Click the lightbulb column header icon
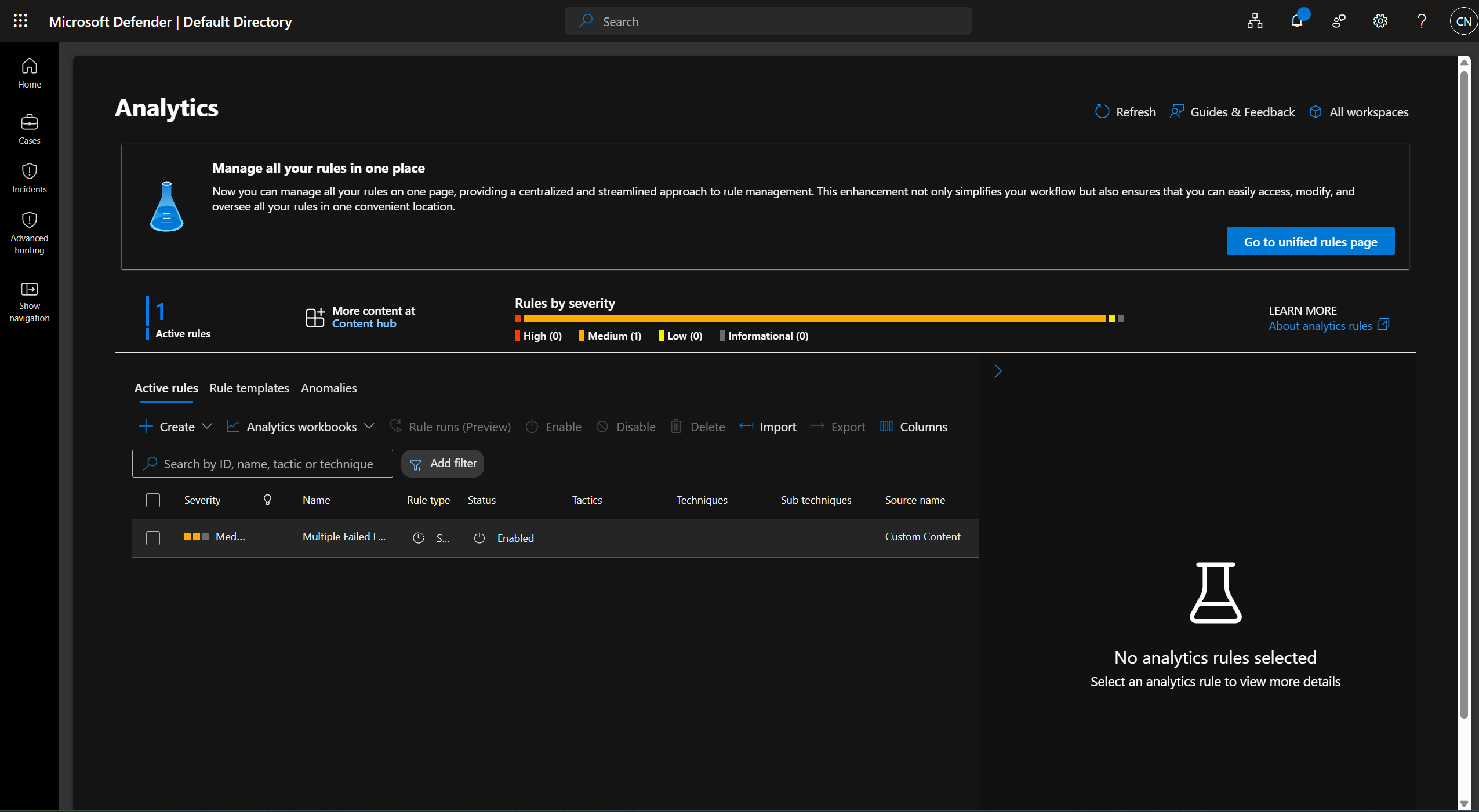This screenshot has width=1479, height=812. coord(267,500)
